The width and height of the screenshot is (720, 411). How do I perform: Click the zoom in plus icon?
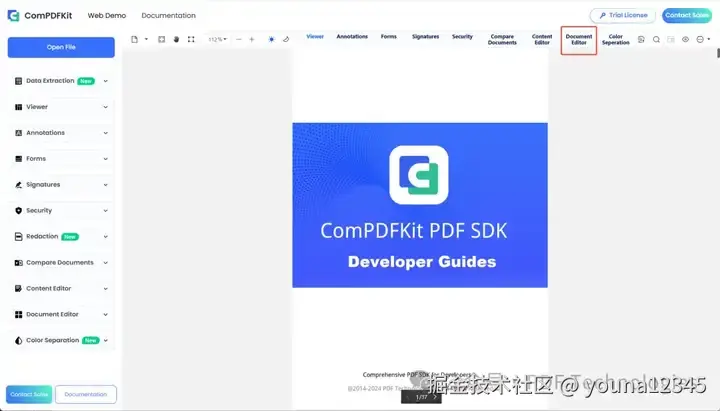pyautogui.click(x=252, y=39)
